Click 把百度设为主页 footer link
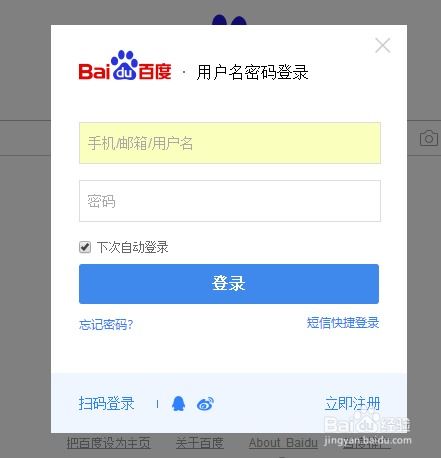This screenshot has width=441, height=458. coord(108,443)
